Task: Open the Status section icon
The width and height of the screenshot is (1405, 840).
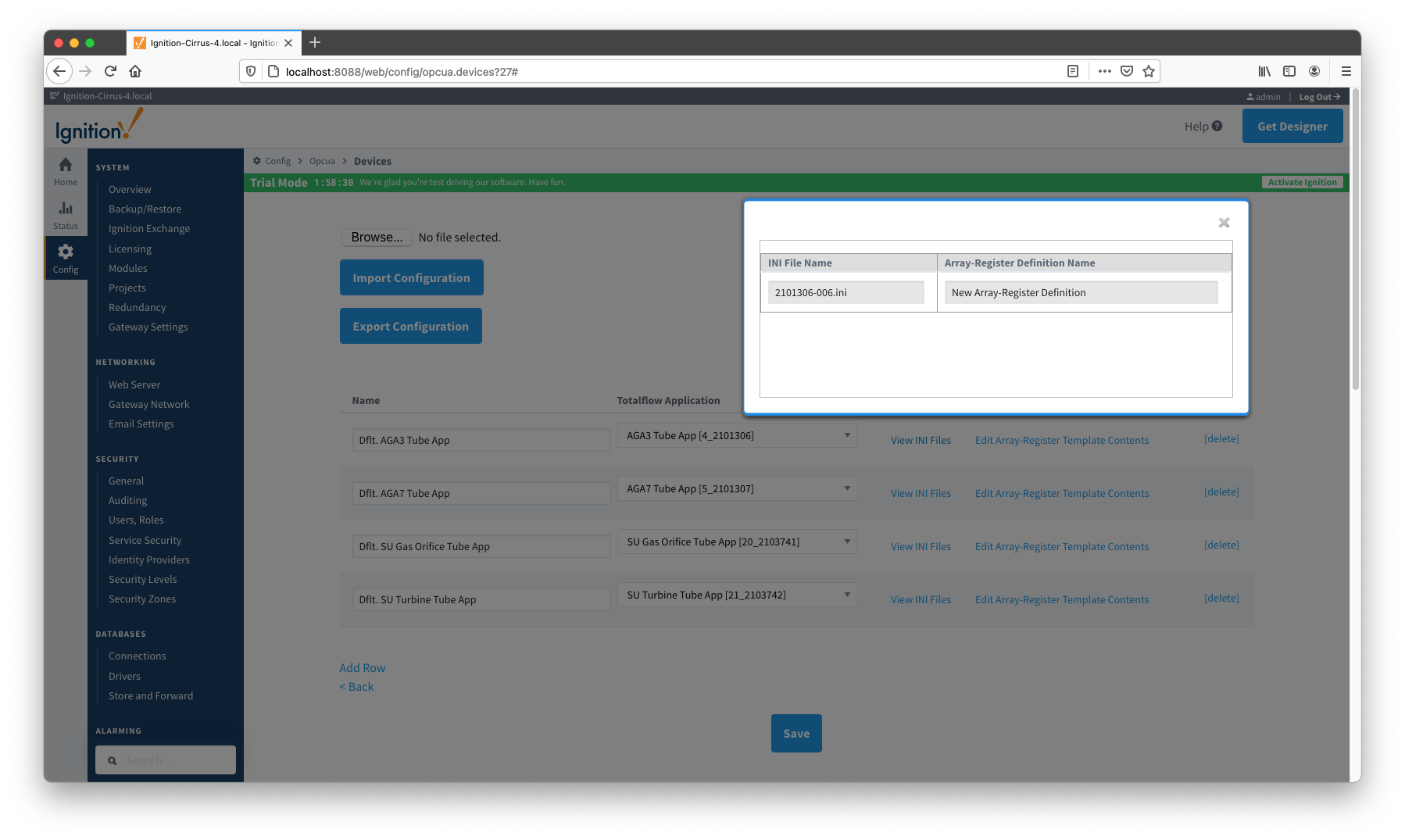Action: pyautogui.click(x=66, y=216)
